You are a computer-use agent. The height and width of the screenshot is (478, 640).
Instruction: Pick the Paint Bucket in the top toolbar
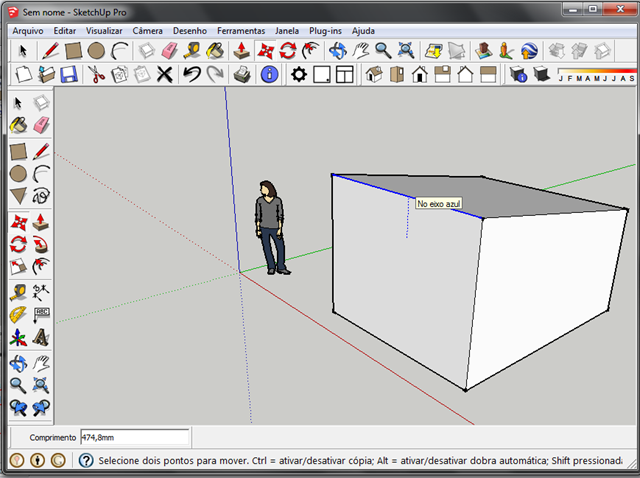pyautogui.click(x=215, y=51)
